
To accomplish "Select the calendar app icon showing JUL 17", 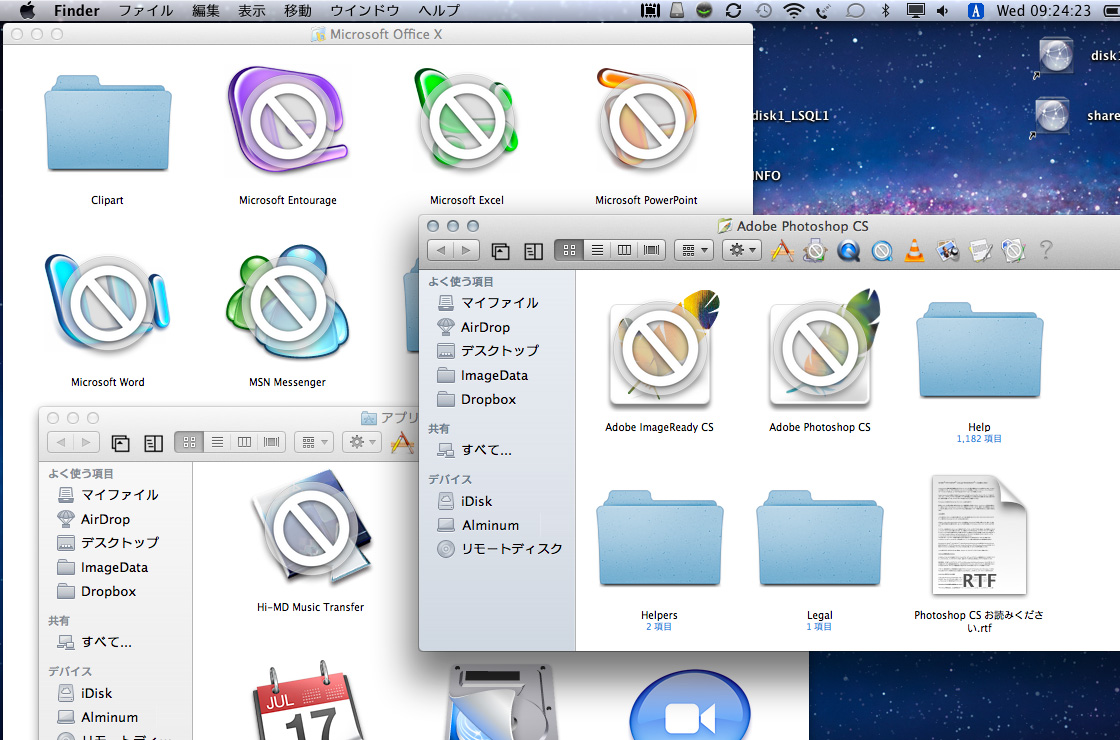I will pos(308,701).
